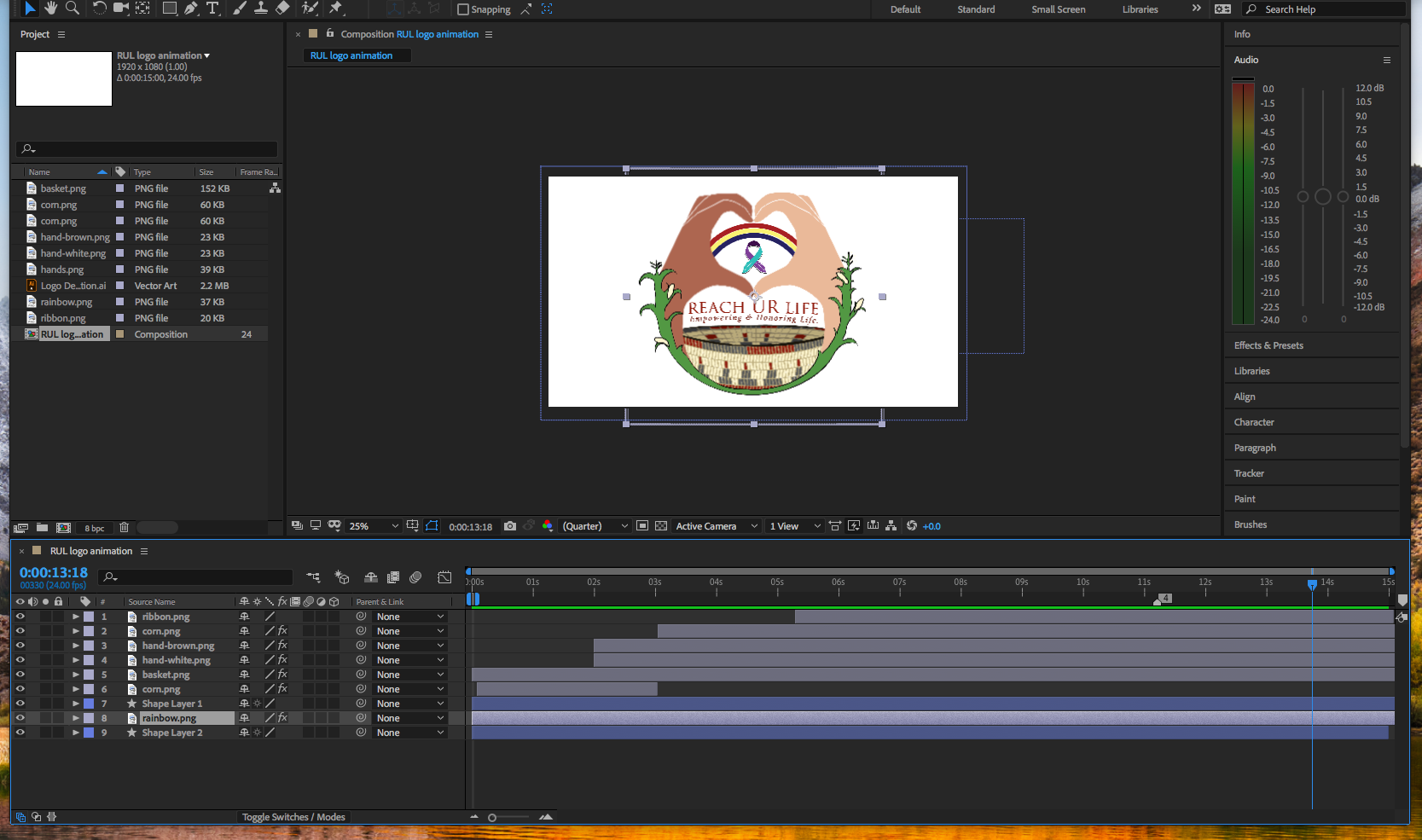1422x840 pixels.
Task: Select the Horizontal Type tool
Action: [x=212, y=9]
